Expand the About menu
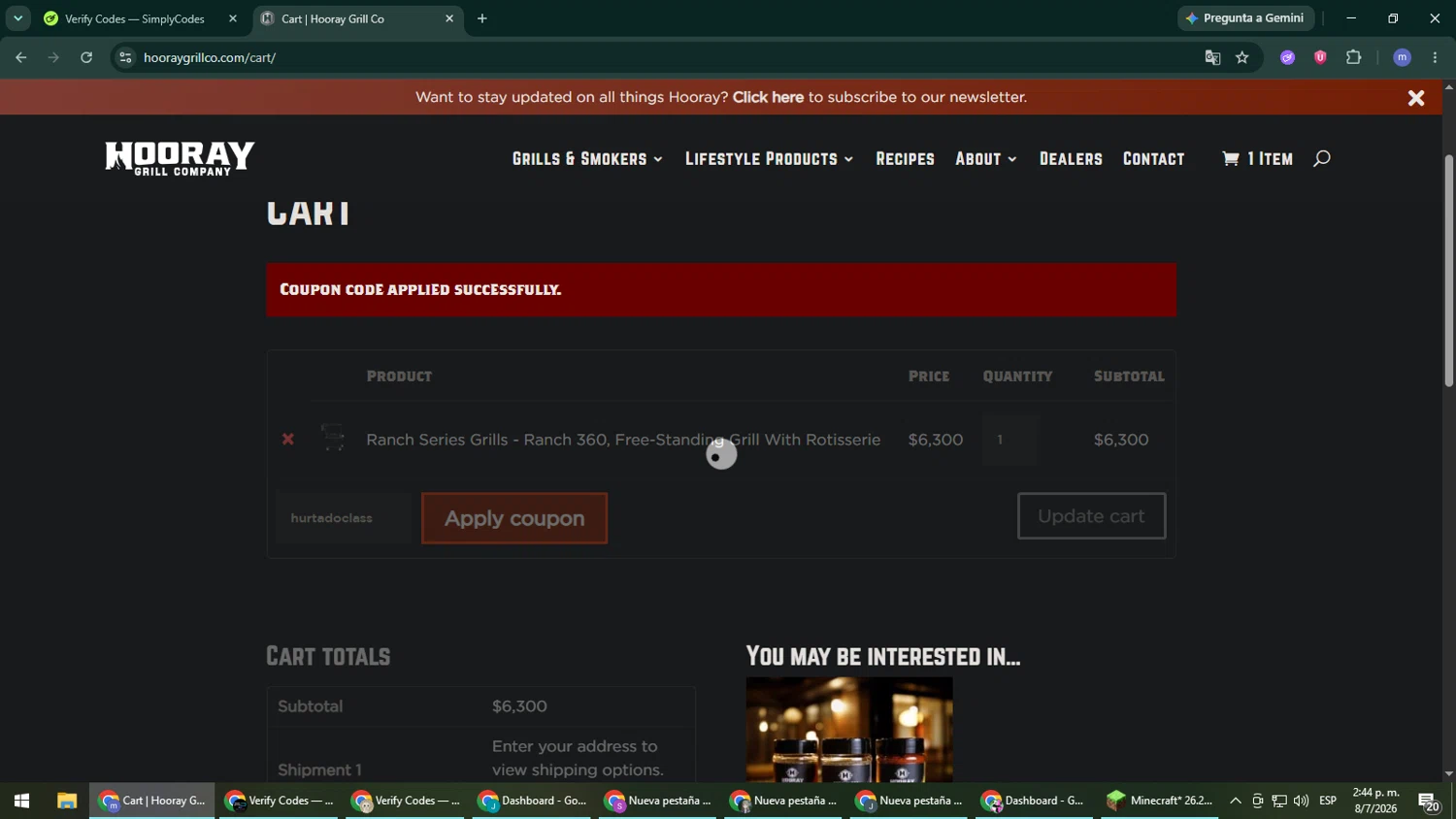Image resolution: width=1456 pixels, height=819 pixels. (985, 159)
